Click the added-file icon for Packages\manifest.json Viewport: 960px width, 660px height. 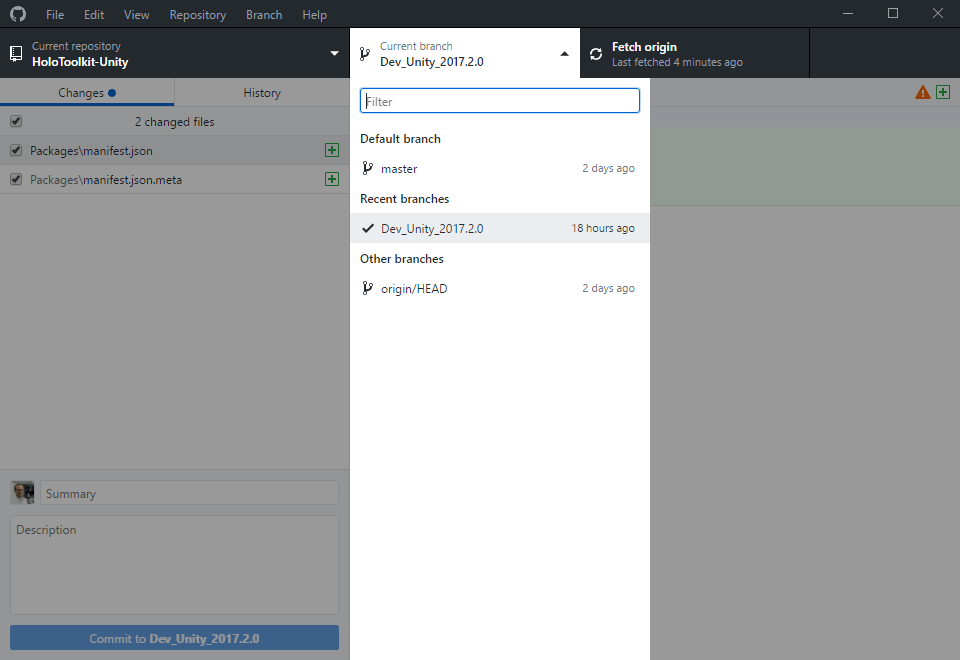point(332,150)
